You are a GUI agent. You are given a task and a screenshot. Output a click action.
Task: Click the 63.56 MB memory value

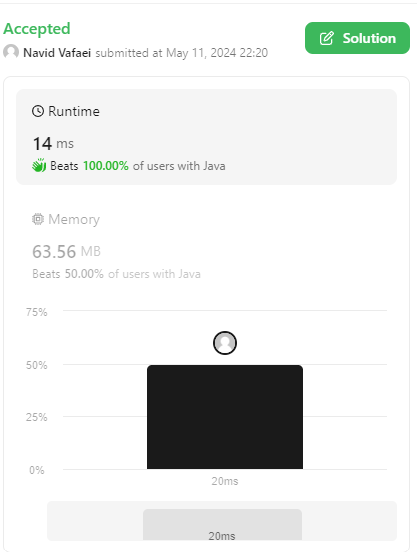67,251
